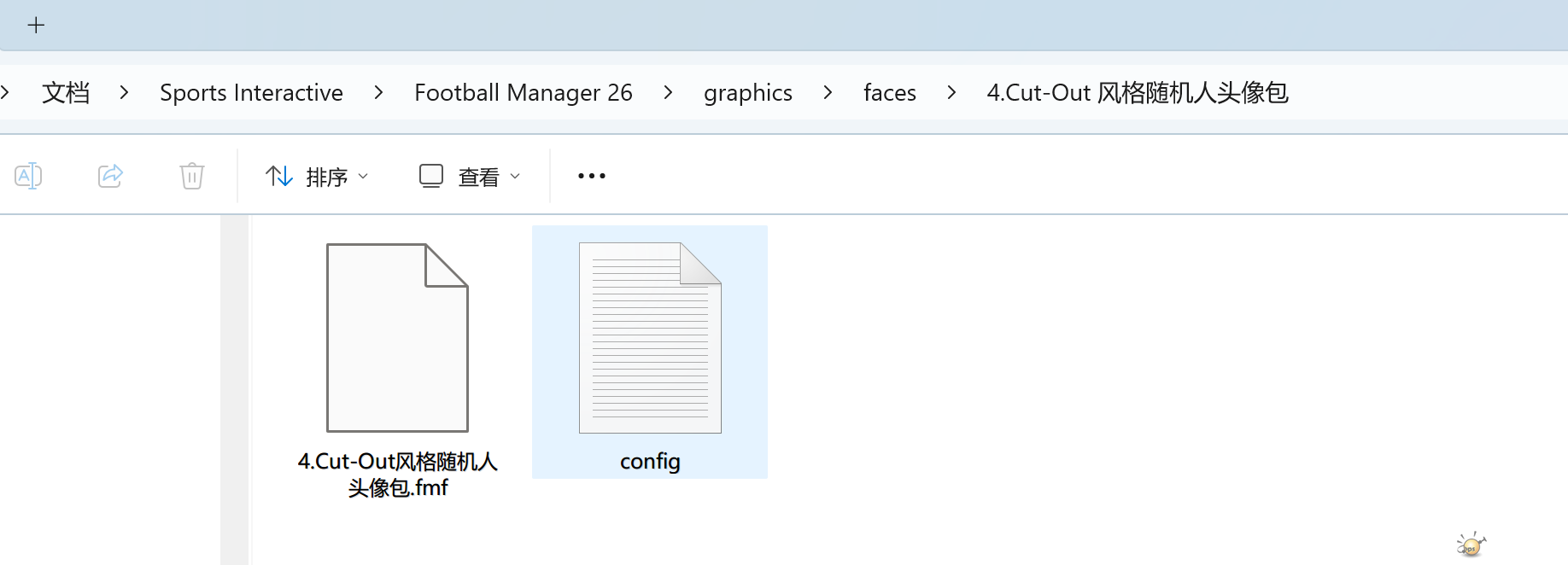
Task: Navigate to Football Manager 26 in the breadcrumb
Action: [x=524, y=92]
